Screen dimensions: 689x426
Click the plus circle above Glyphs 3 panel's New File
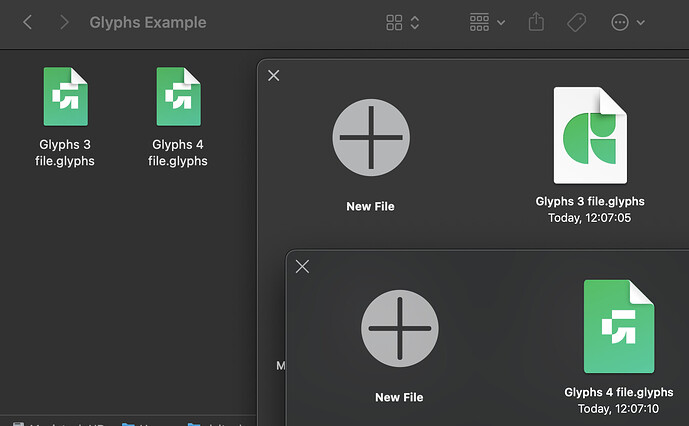(x=371, y=137)
